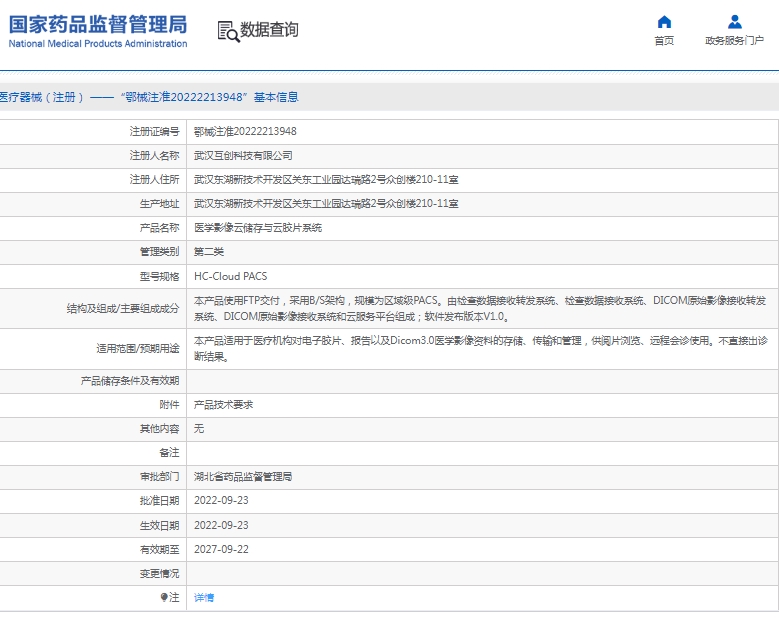Click the 数据查询 search document icon
Viewport: 779px width, 618px height.
point(229,31)
